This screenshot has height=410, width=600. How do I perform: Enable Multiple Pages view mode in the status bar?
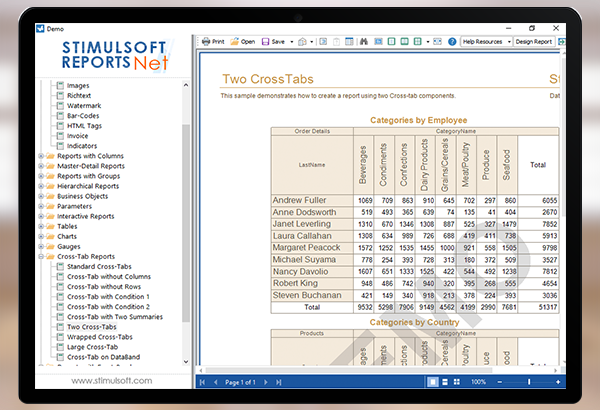(457, 382)
